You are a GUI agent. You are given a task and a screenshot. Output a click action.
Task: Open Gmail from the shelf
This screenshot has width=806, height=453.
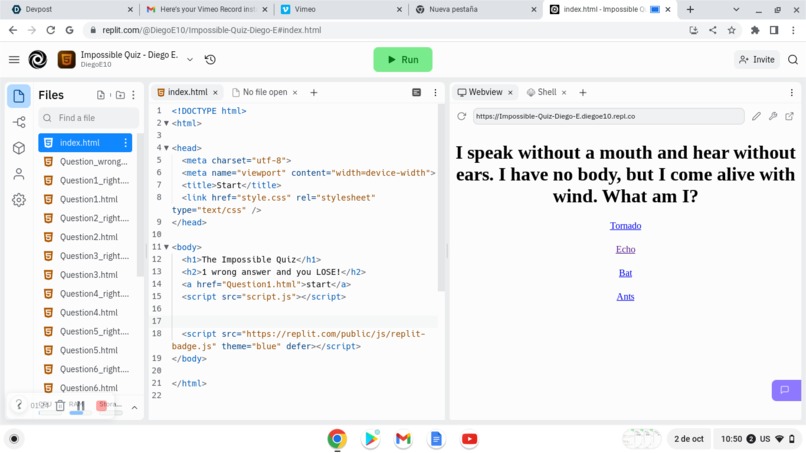(403, 439)
